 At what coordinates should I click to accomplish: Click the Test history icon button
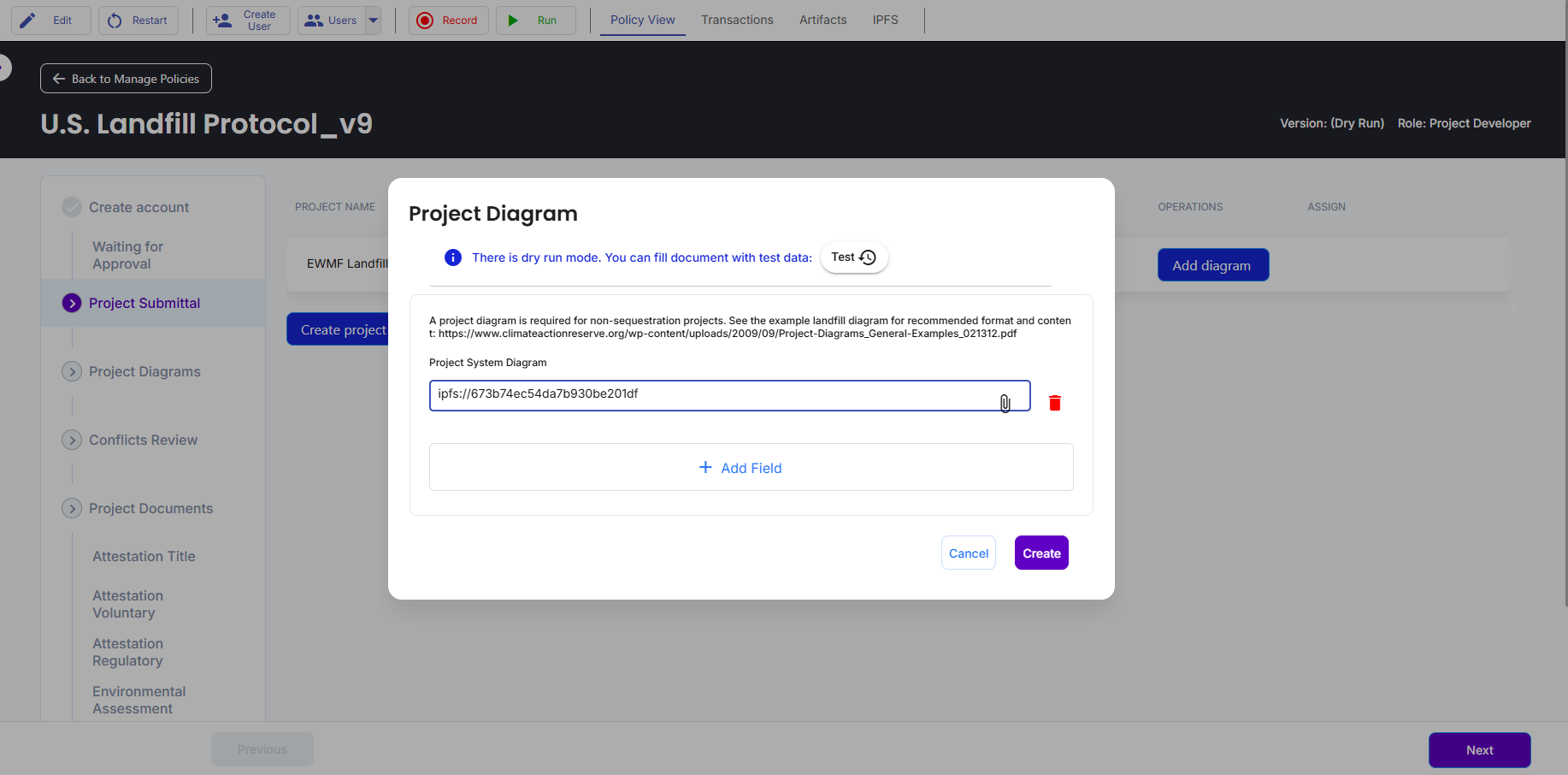click(854, 257)
